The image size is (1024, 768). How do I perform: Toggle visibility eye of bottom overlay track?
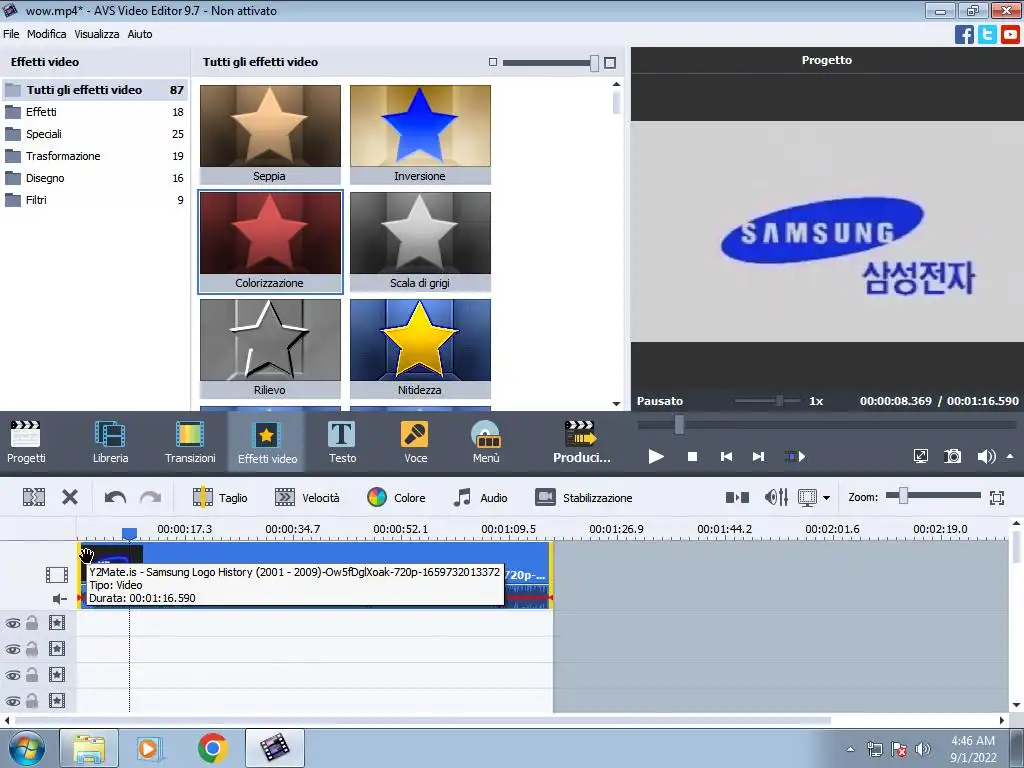pos(12,702)
